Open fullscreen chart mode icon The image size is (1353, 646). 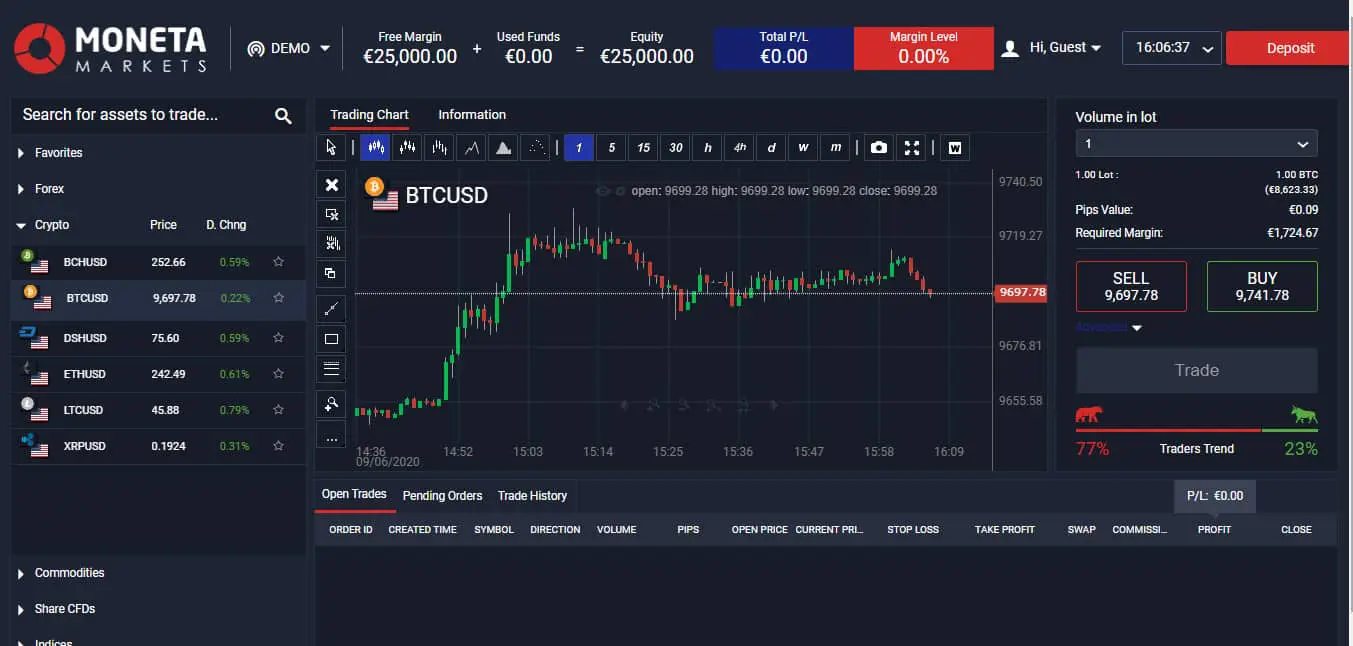point(911,148)
